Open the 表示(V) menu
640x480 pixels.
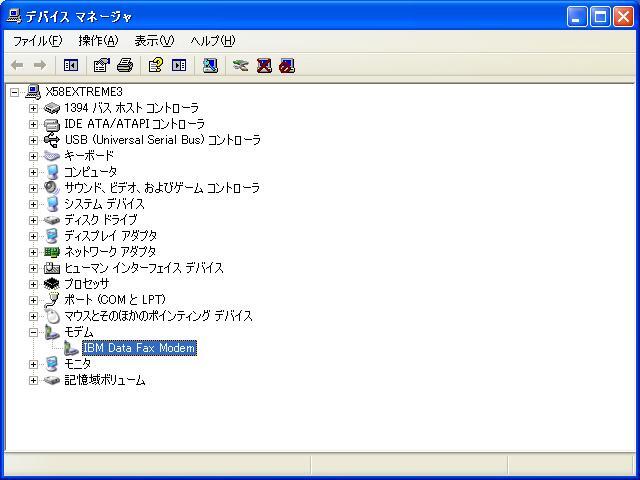pos(154,41)
